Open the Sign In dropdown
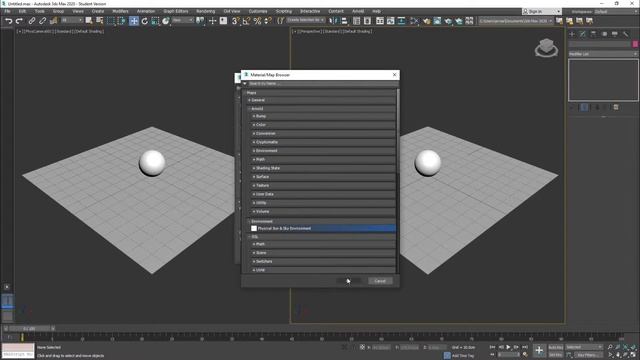The height and width of the screenshot is (360, 640). tap(542, 11)
